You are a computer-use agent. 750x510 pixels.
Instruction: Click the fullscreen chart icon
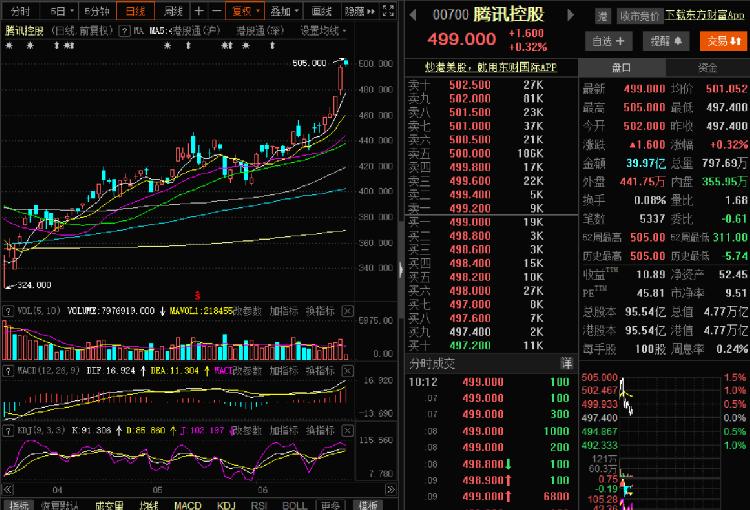pos(388,11)
